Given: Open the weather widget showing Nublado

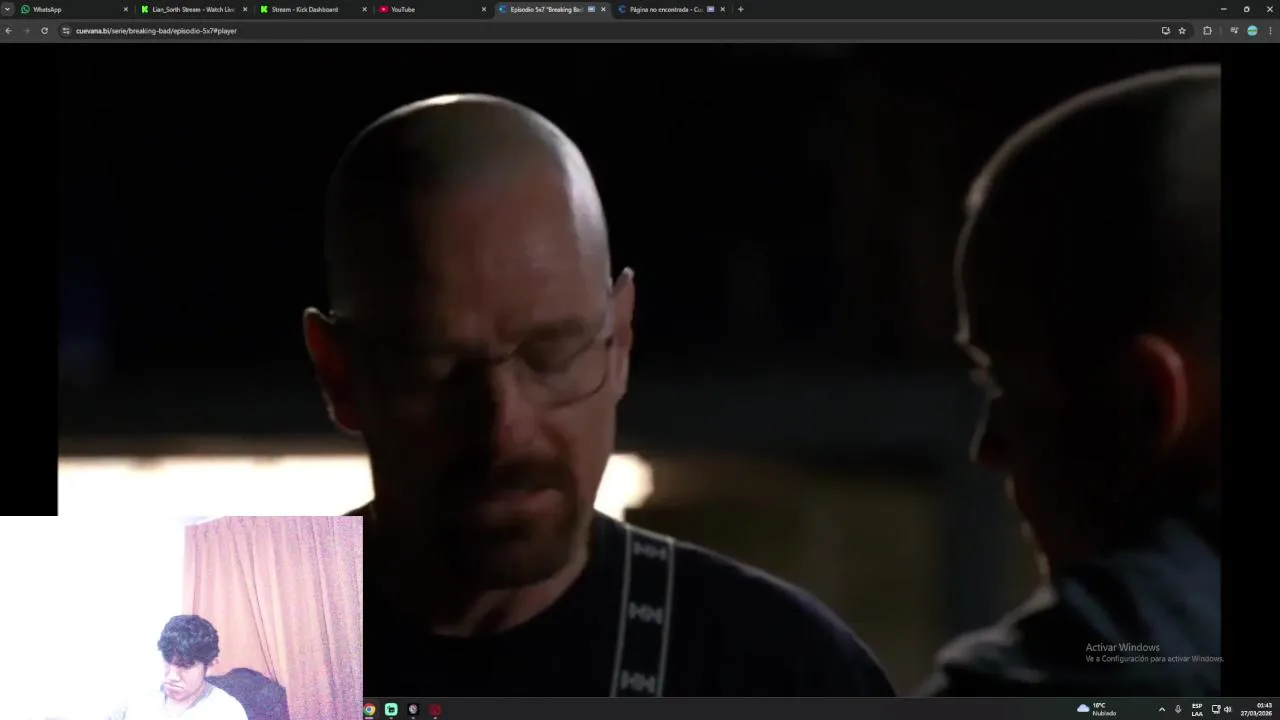Looking at the screenshot, I should click(x=1097, y=709).
